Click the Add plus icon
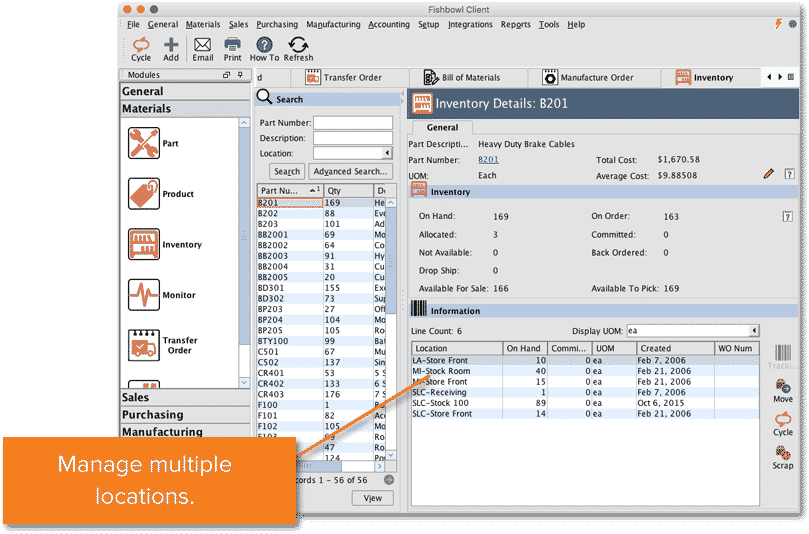809x534 pixels. click(171, 50)
